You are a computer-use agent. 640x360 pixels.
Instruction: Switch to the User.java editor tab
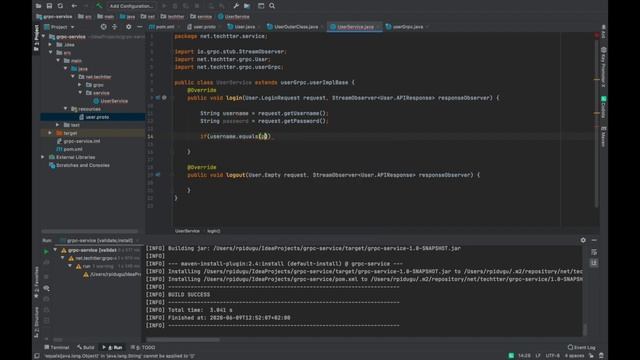tap(242, 27)
